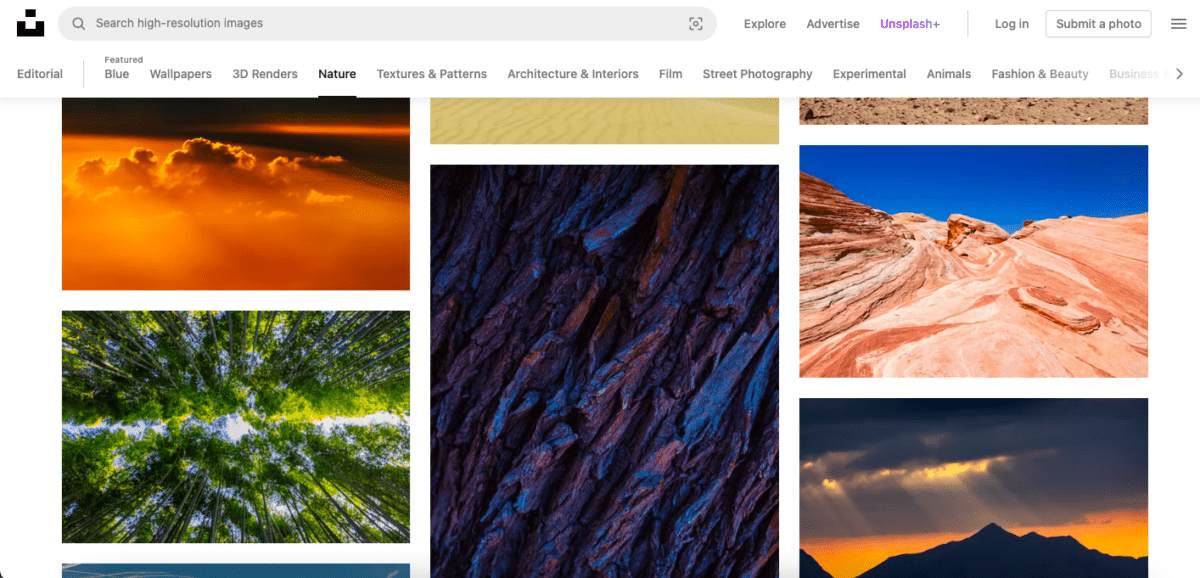This screenshot has height=578, width=1200.
Task: Open the bamboo forest canopy photo
Action: 236,427
